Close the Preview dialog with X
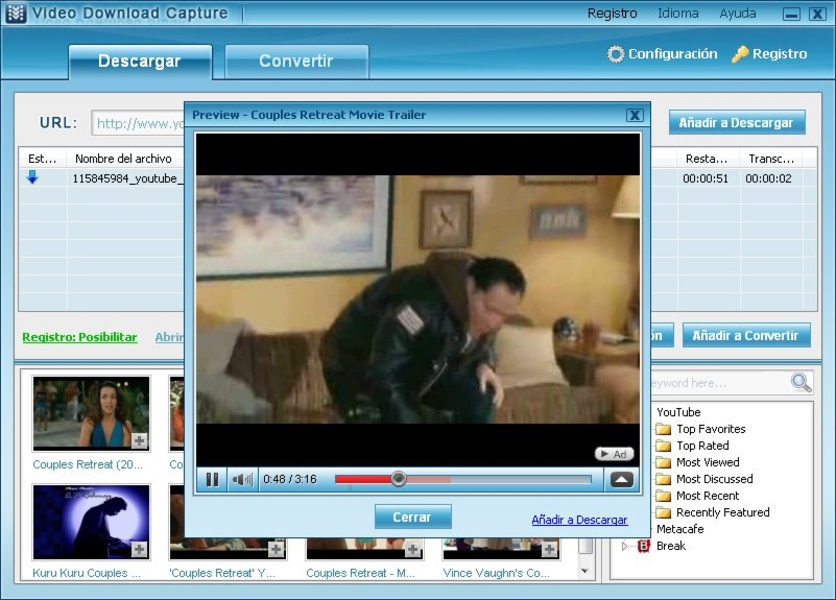 634,115
